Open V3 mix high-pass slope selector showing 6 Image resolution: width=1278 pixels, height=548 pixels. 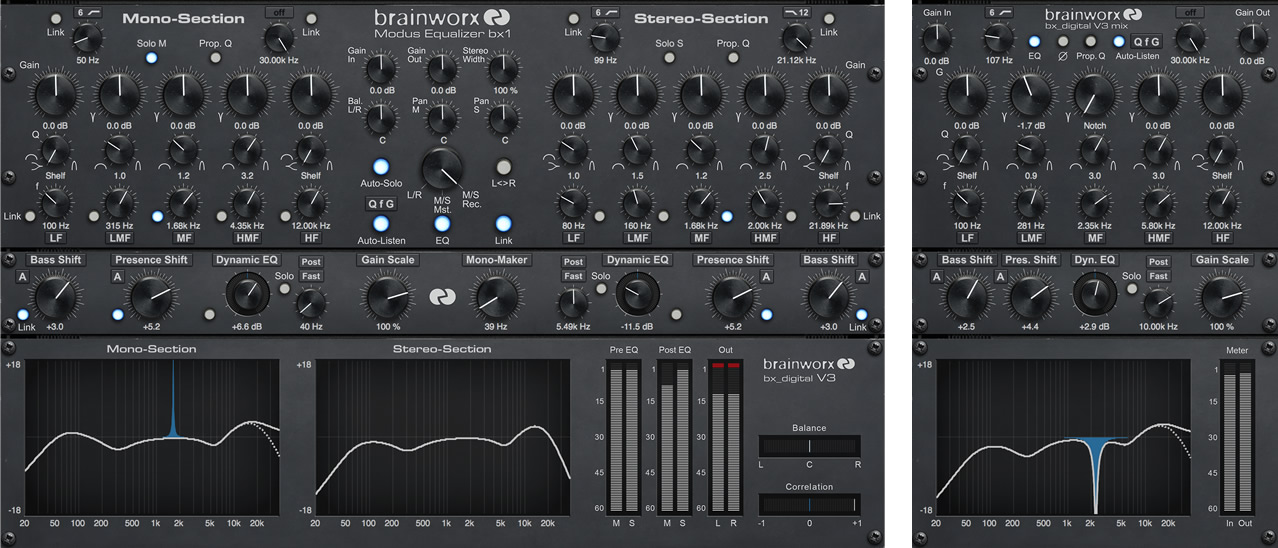tap(998, 12)
